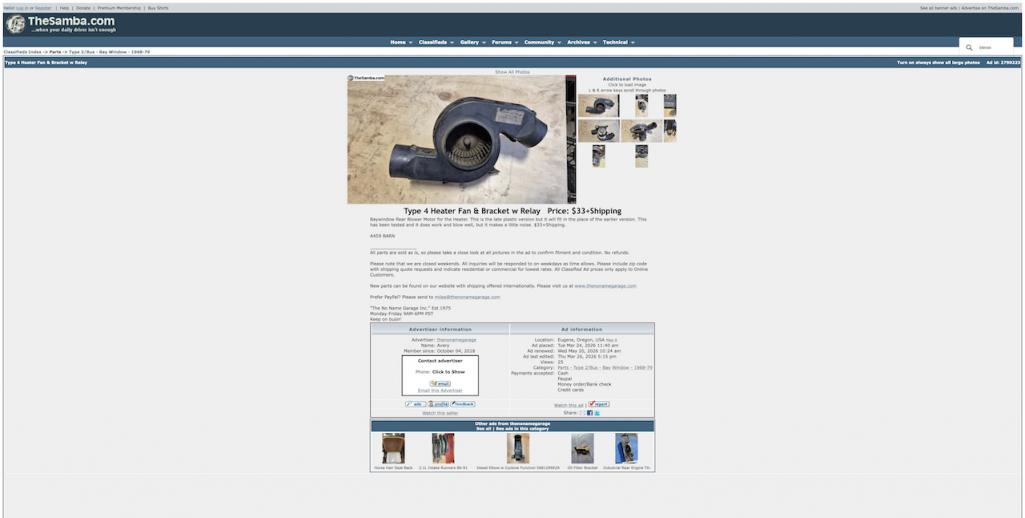Click the Buy Shirts link
The image size is (1025, 518).
click(x=158, y=8)
